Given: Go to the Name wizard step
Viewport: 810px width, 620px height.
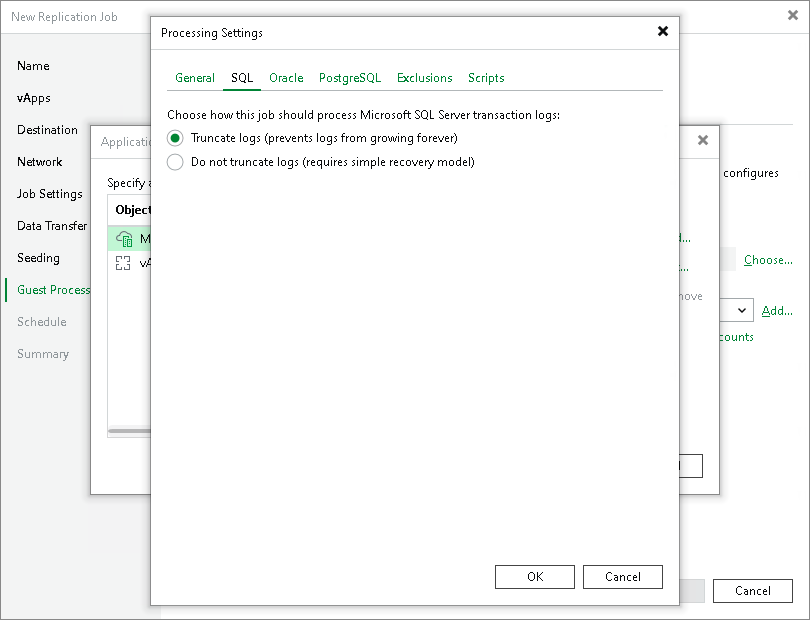Looking at the screenshot, I should (x=33, y=66).
